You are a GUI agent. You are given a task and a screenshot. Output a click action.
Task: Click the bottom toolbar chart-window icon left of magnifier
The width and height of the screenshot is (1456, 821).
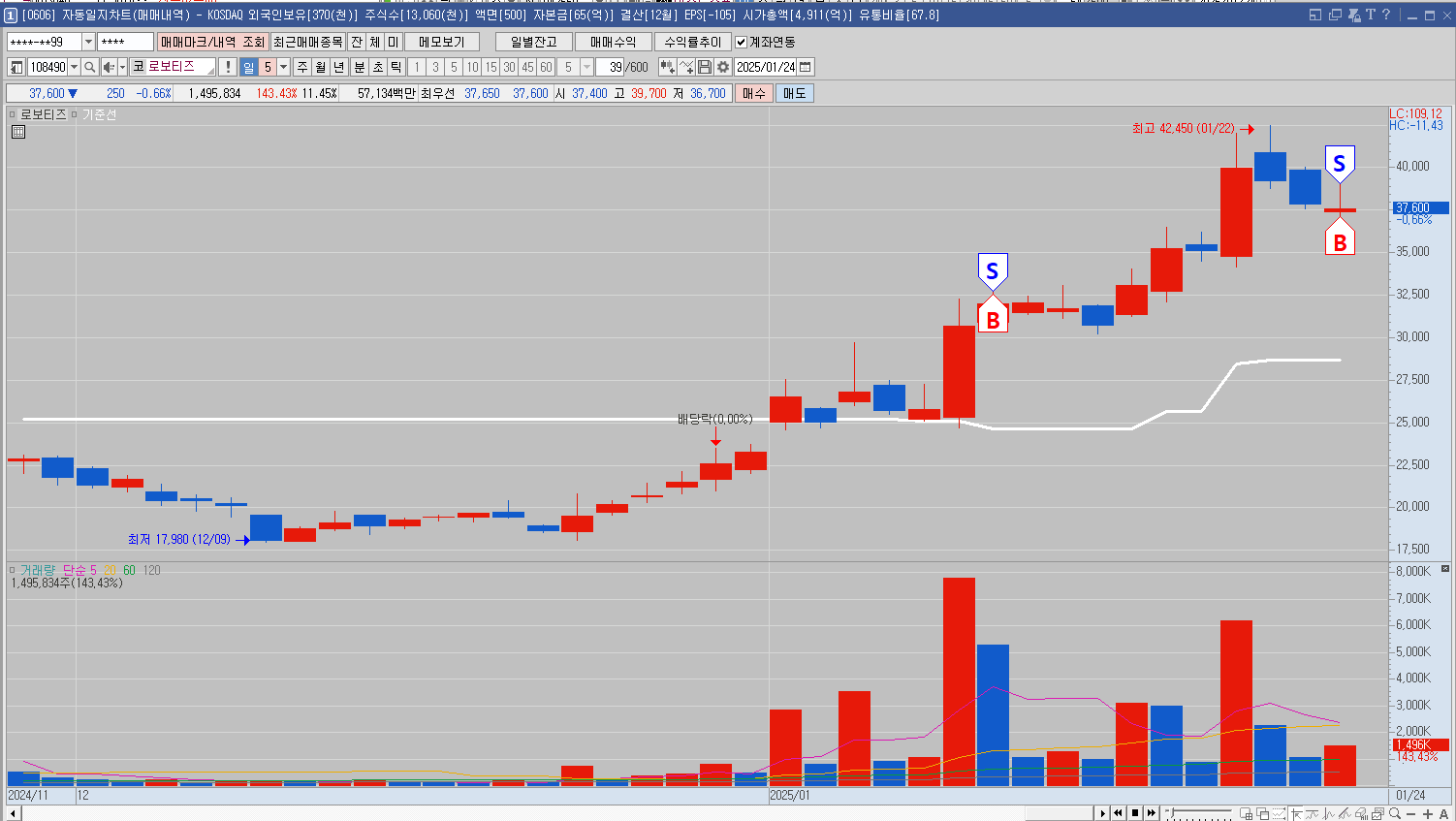pos(1377,813)
